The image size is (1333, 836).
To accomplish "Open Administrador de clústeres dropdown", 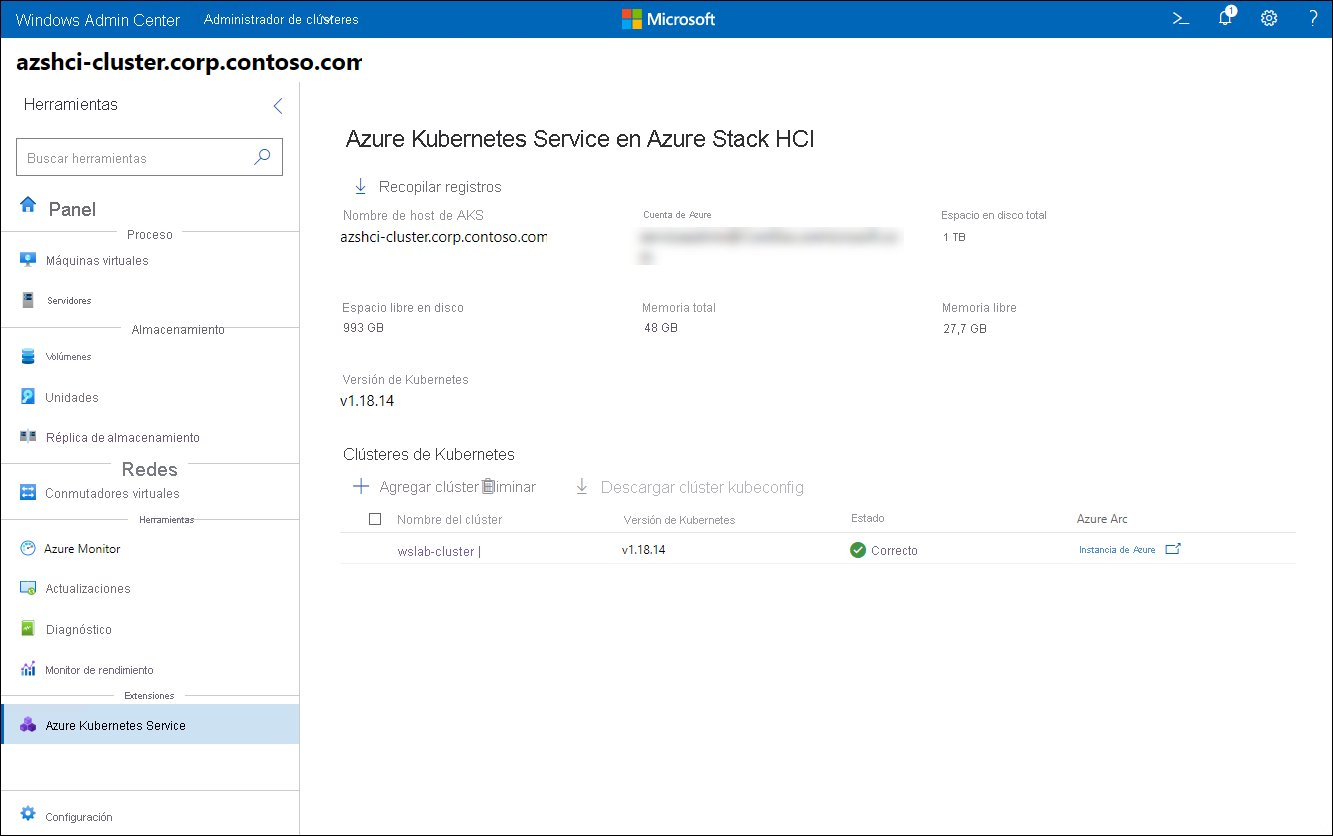I will coord(281,19).
